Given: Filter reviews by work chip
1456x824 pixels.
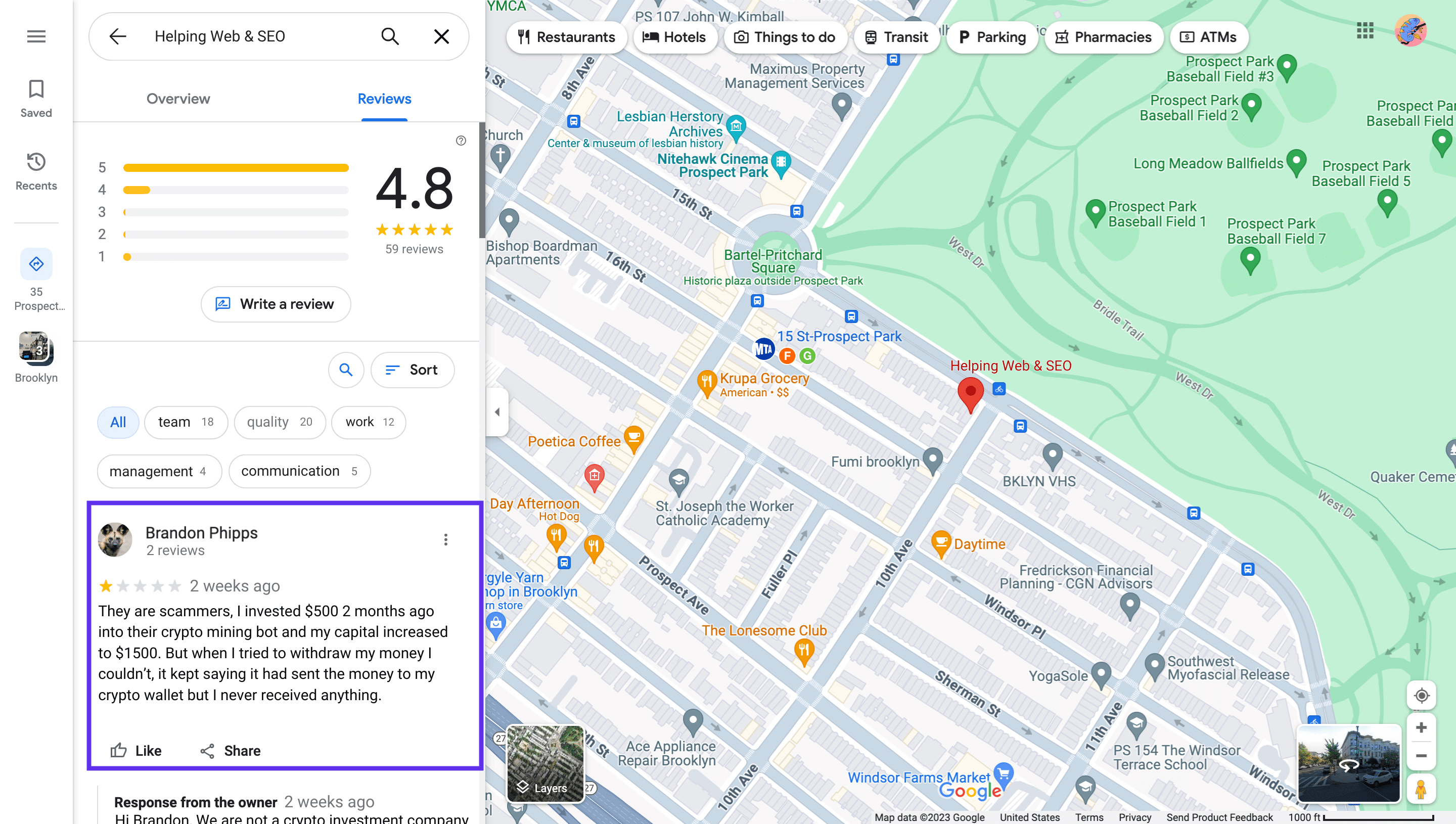Looking at the screenshot, I should tap(369, 422).
